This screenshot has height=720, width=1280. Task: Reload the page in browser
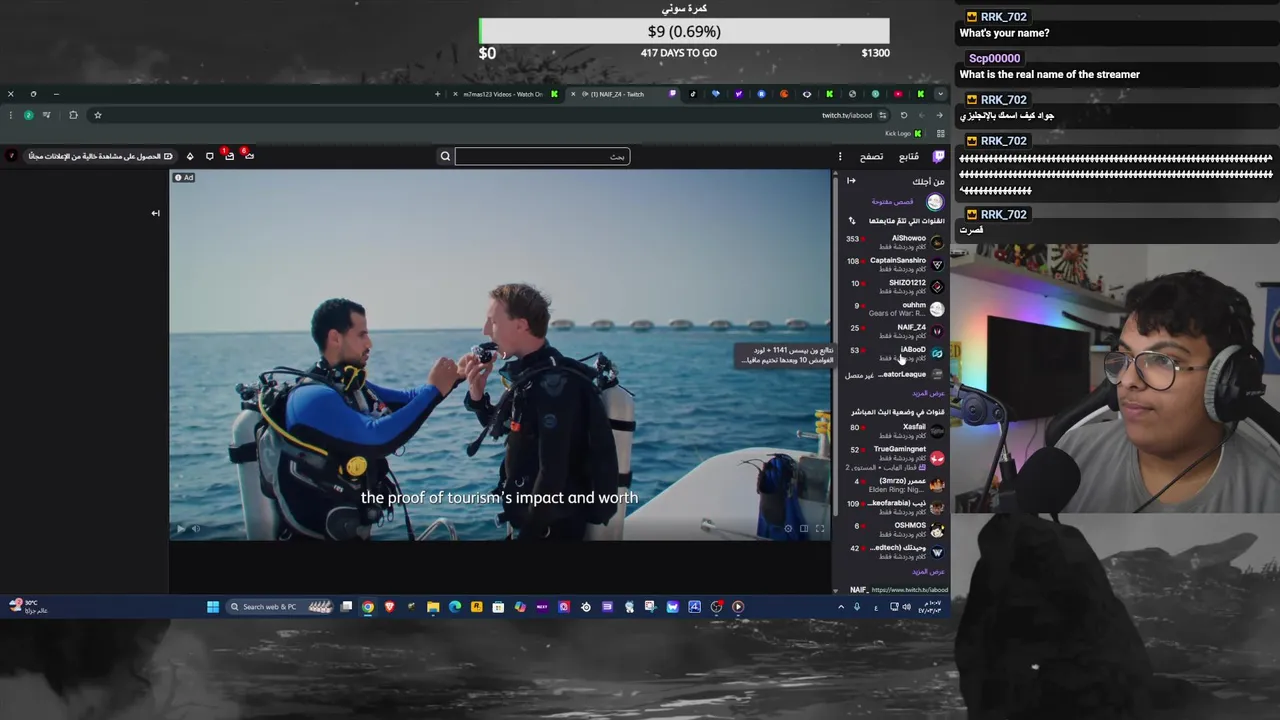[x=903, y=115]
